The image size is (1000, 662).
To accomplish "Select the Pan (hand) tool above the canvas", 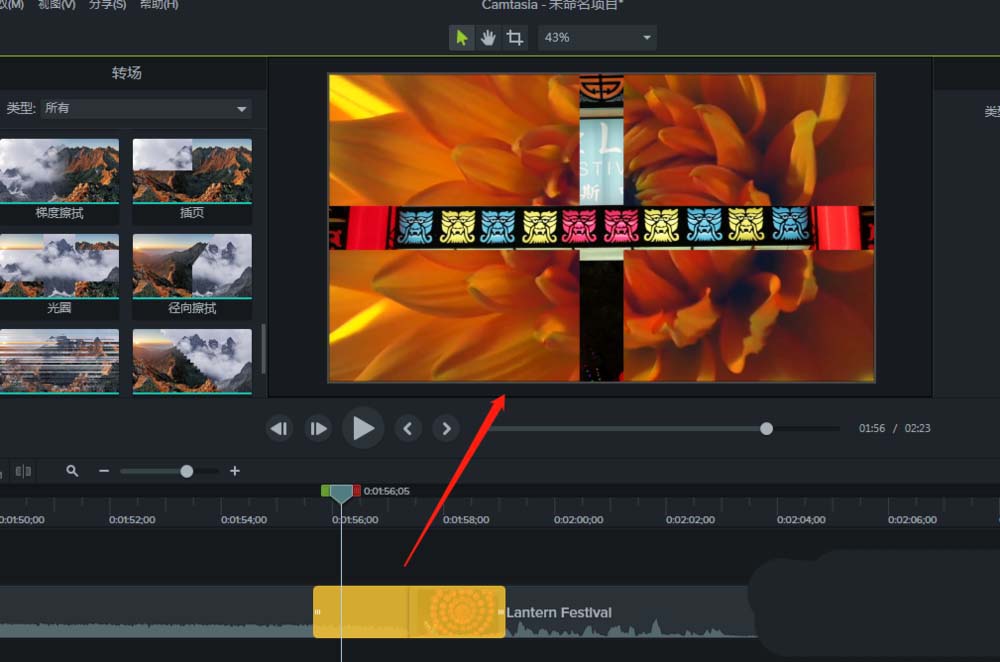I will (487, 38).
